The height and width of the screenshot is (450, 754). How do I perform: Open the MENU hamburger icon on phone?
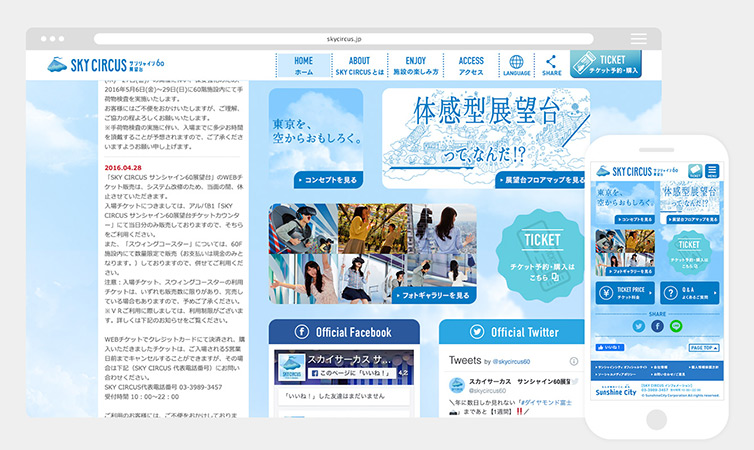point(712,171)
